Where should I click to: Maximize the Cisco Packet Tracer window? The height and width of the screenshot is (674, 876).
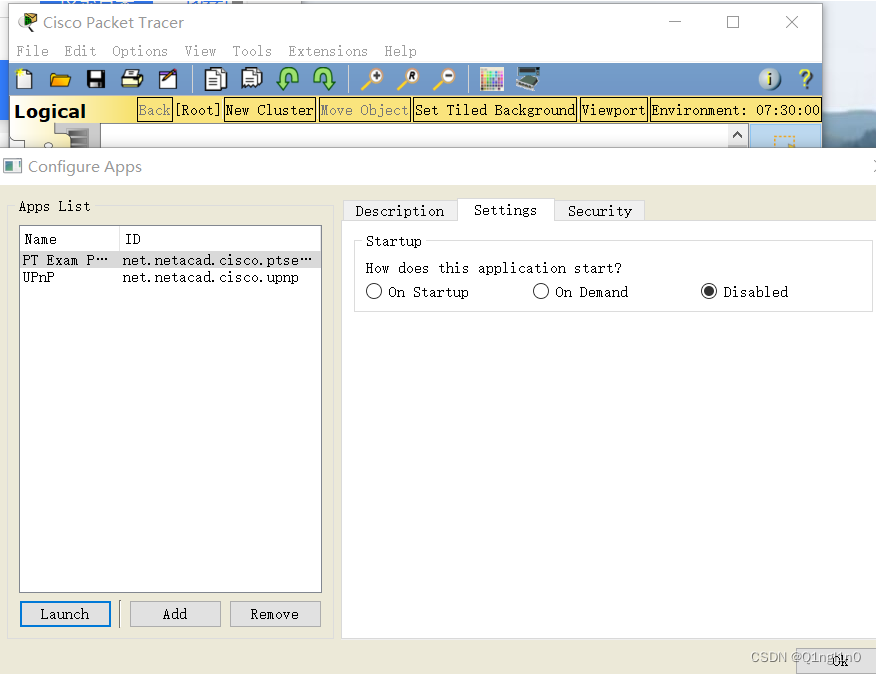click(x=733, y=22)
